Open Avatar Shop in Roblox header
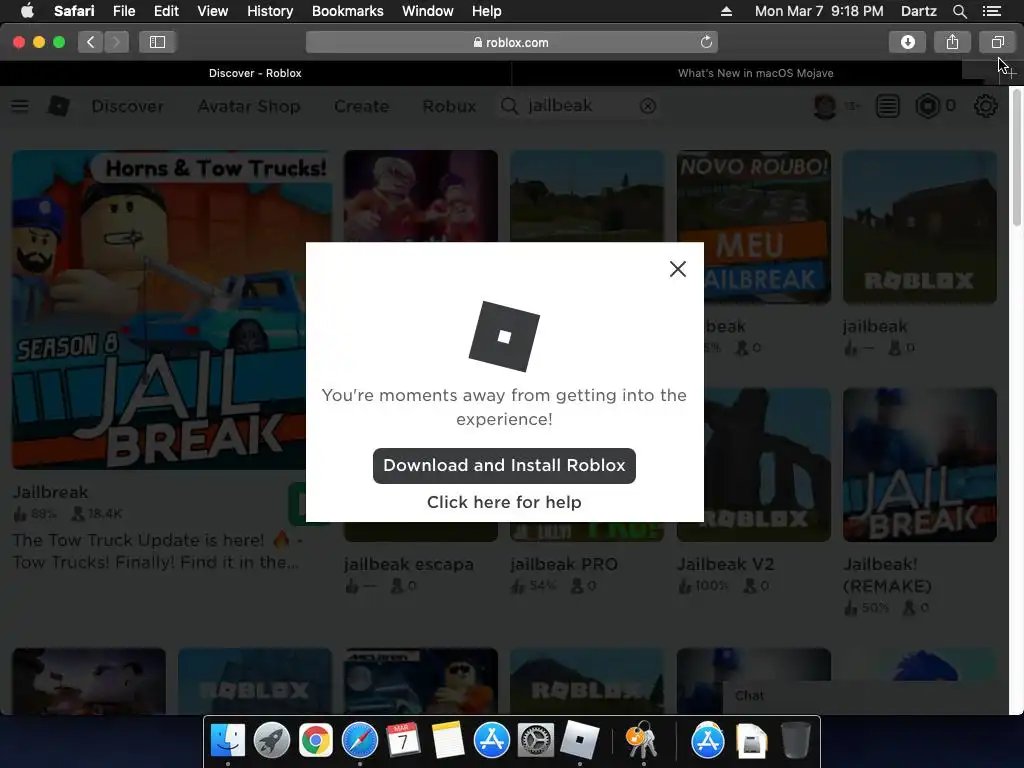 coord(249,106)
